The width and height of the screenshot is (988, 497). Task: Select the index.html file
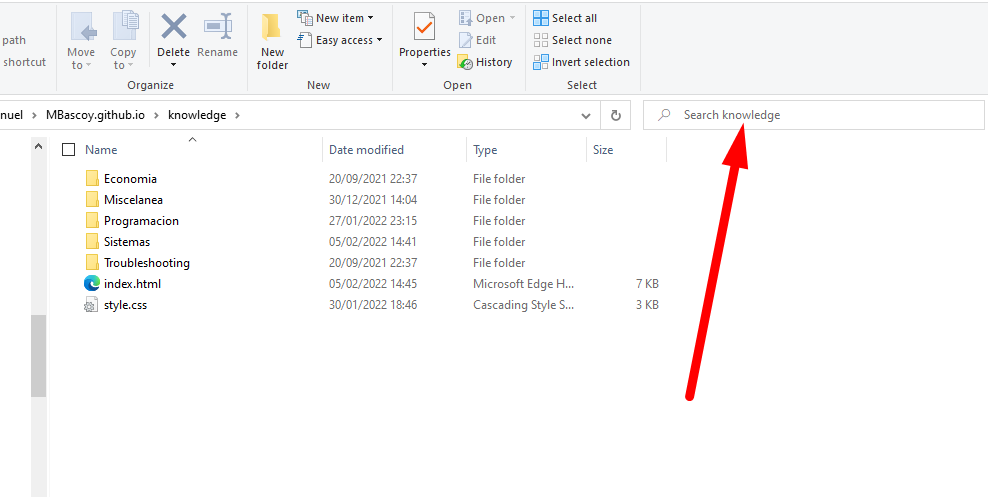(x=132, y=284)
